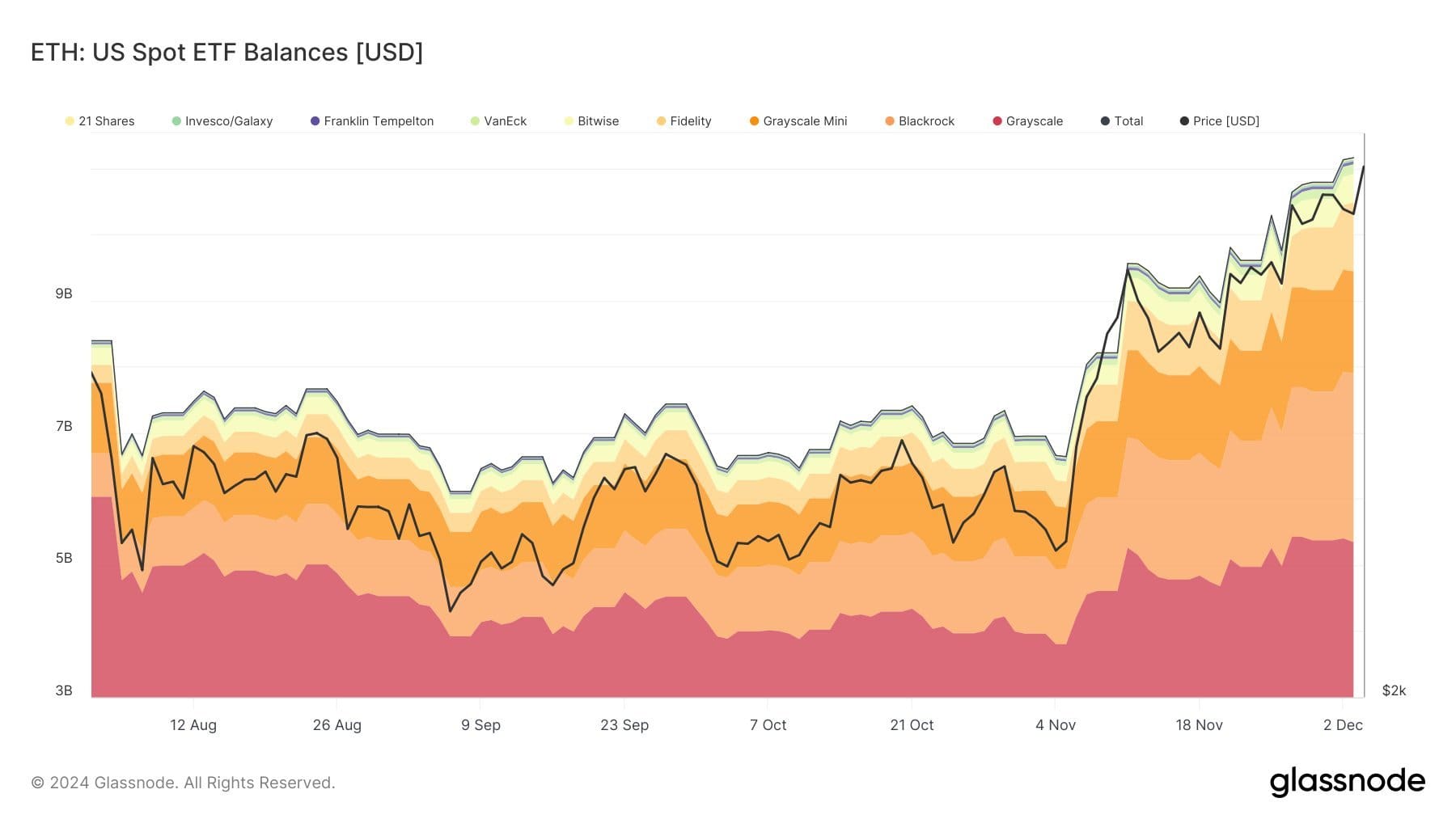1456x819 pixels.
Task: Click the Glassnode copyright notice text
Action: click(183, 783)
